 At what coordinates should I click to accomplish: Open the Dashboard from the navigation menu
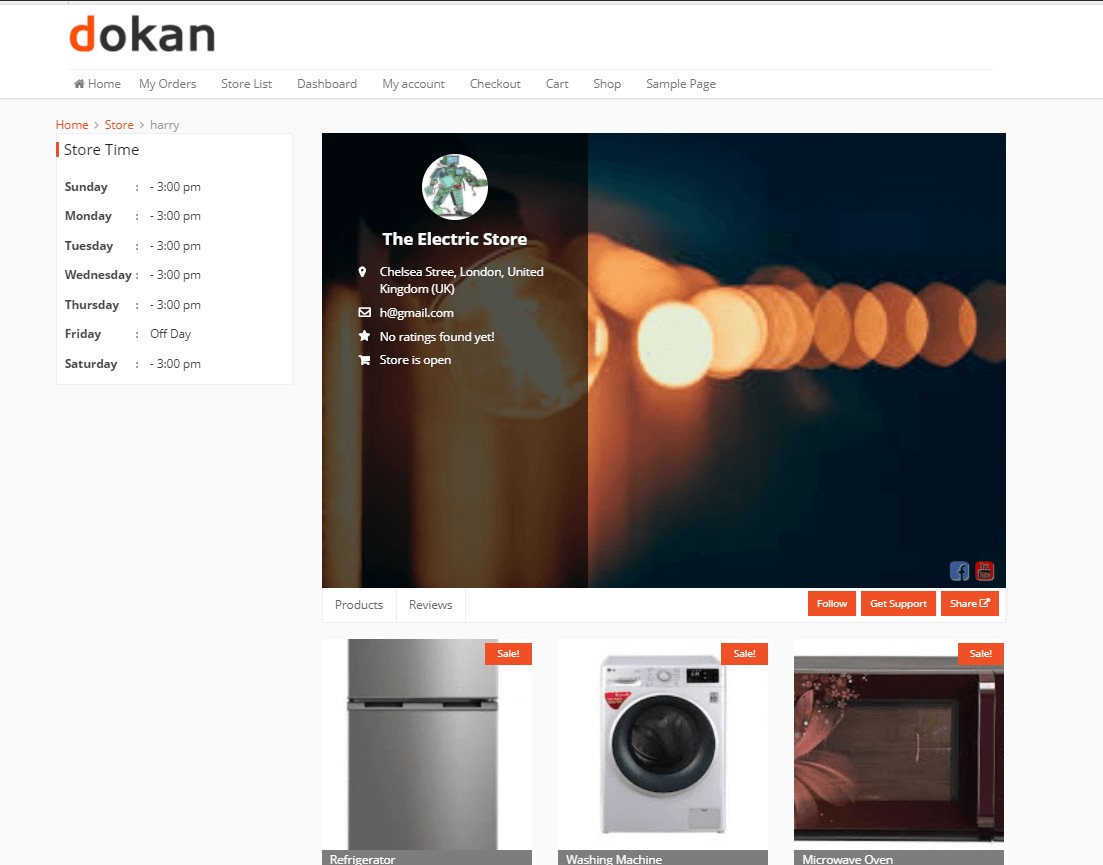coord(327,84)
